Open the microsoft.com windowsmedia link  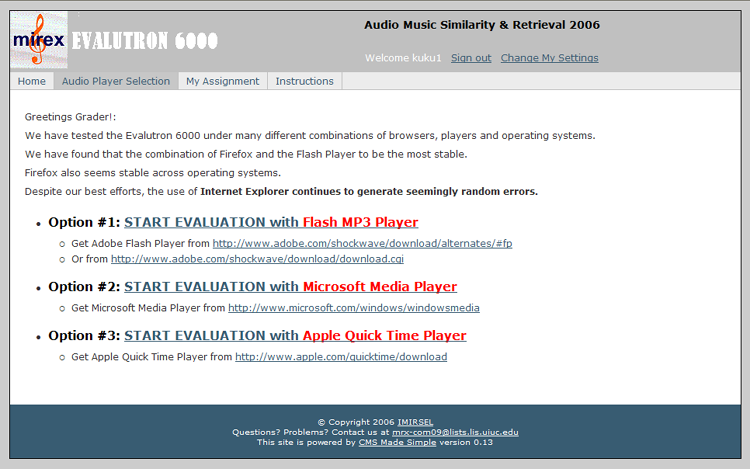coord(353,308)
